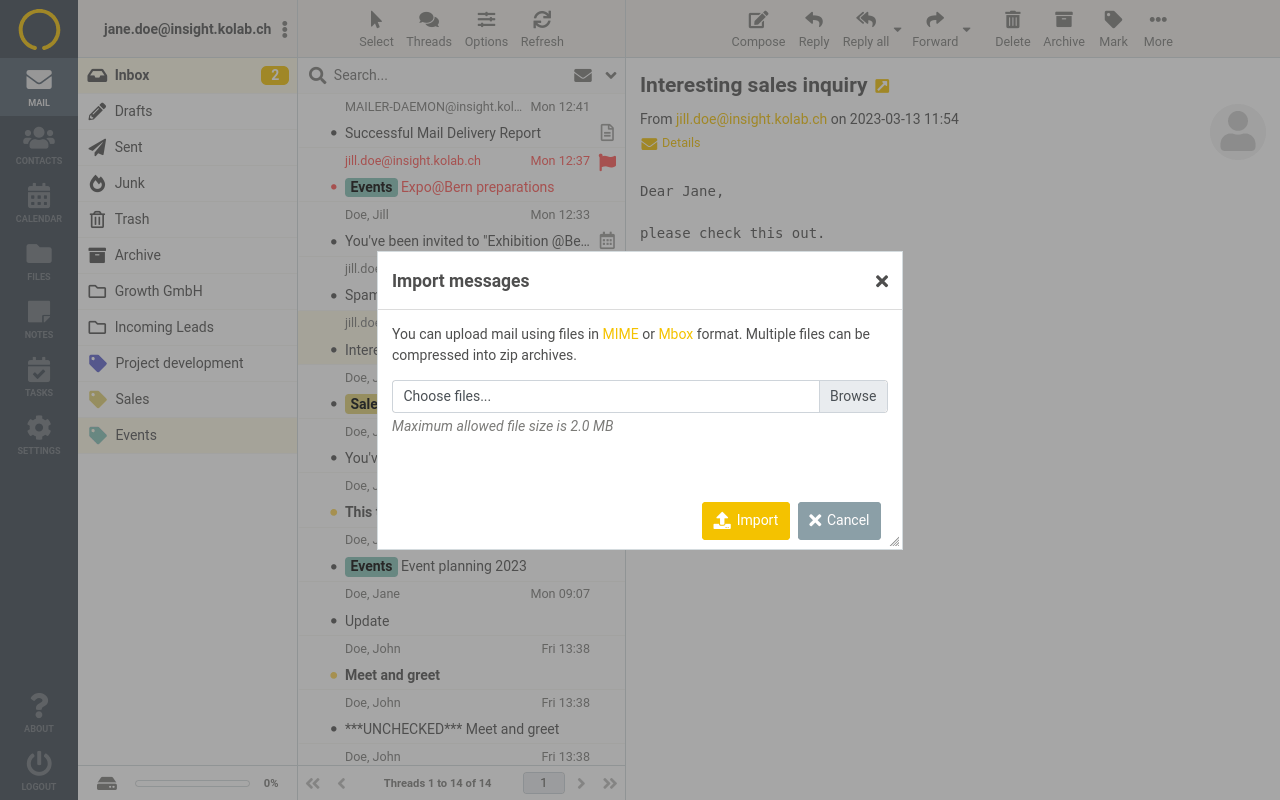1280x800 pixels.
Task: Open the Drafts folder
Action: pyautogui.click(x=188, y=111)
